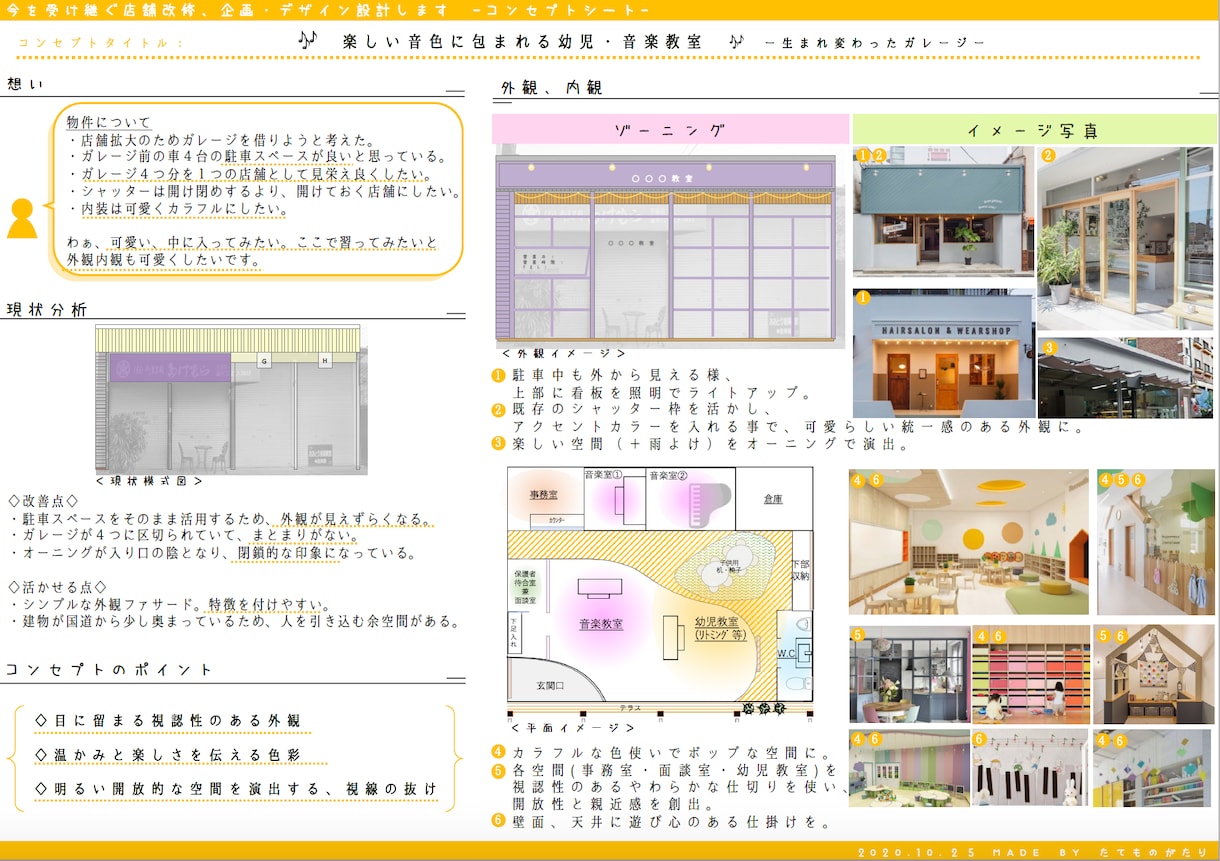Open the teal storefront photo
This screenshot has height=861, width=1220.
point(943,211)
